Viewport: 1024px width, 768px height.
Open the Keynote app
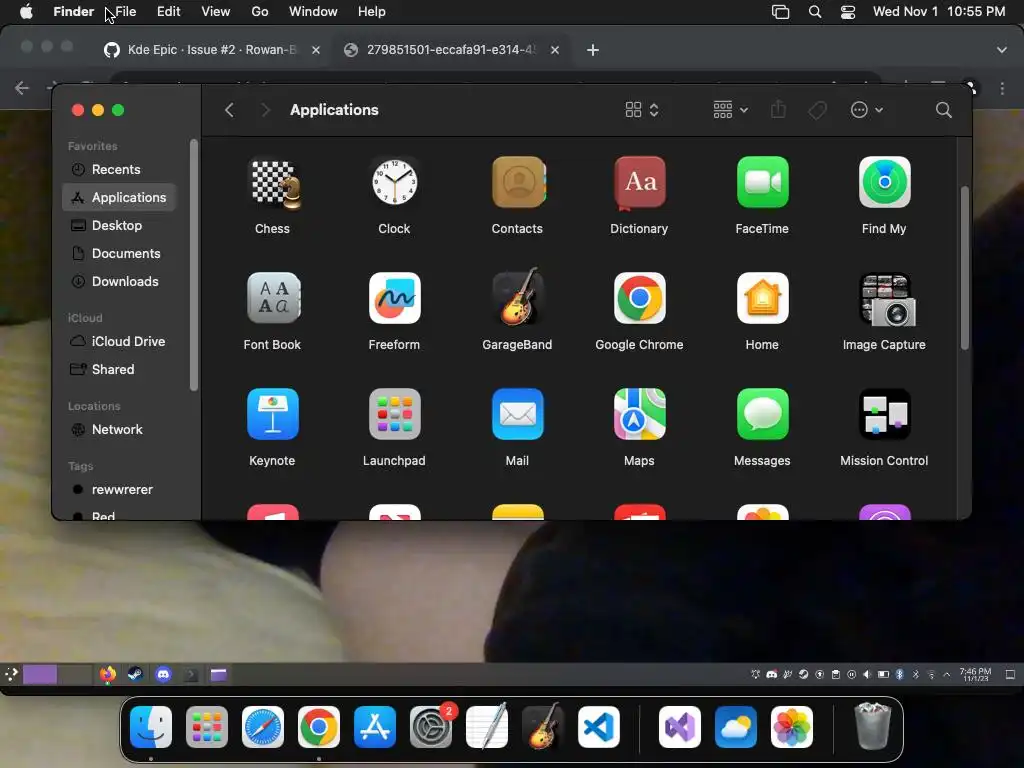[272, 414]
